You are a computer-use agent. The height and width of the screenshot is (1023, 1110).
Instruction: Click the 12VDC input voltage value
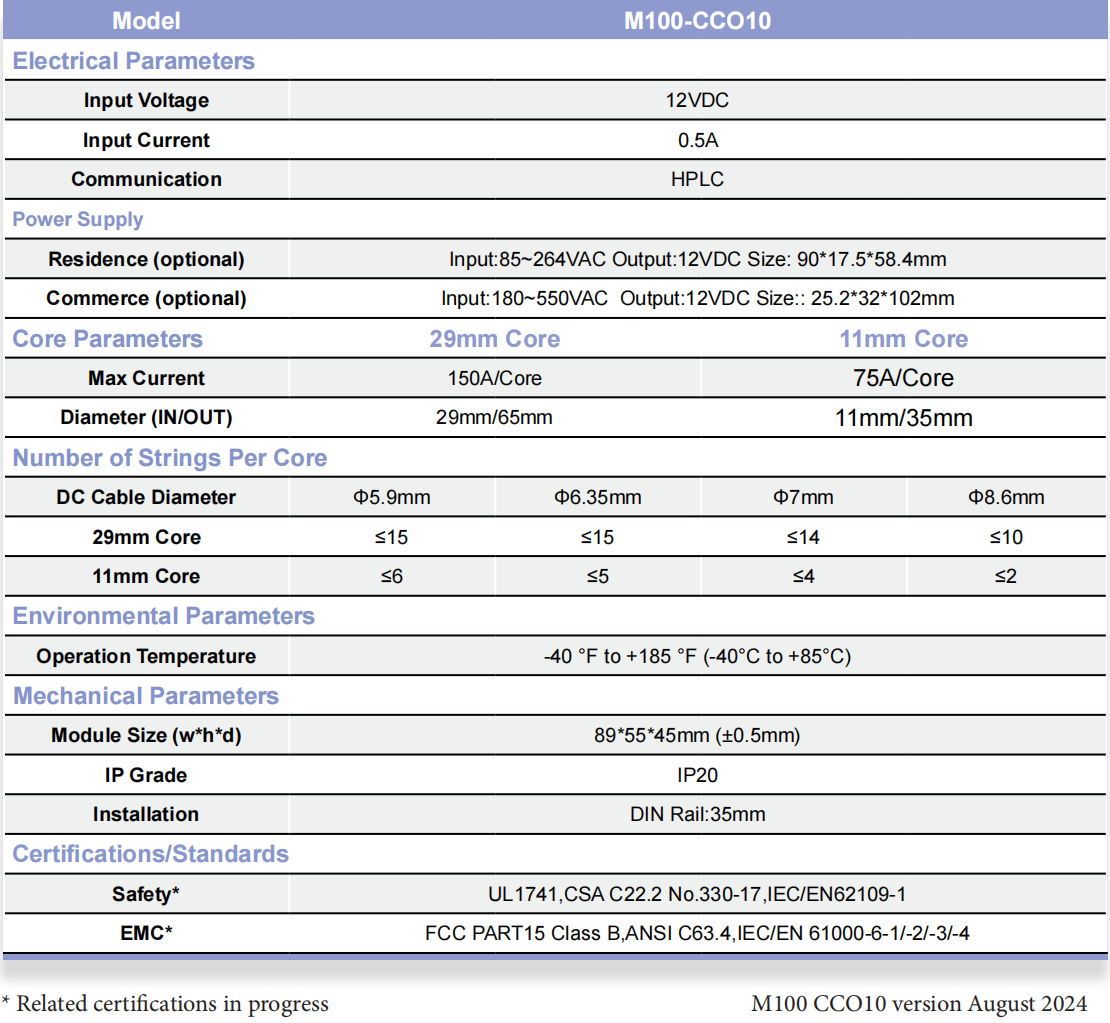point(697,100)
